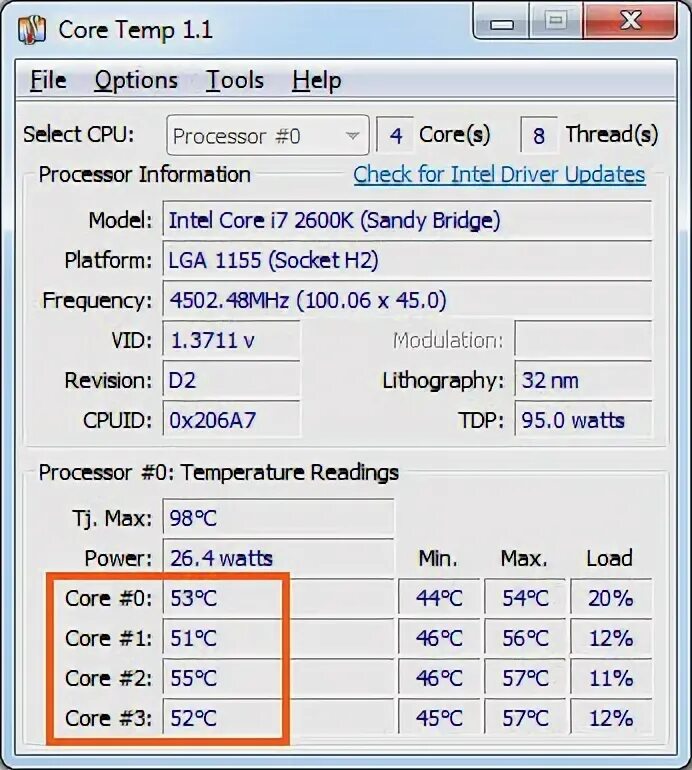Click Core #1 maximum 56°C

(x=525, y=638)
